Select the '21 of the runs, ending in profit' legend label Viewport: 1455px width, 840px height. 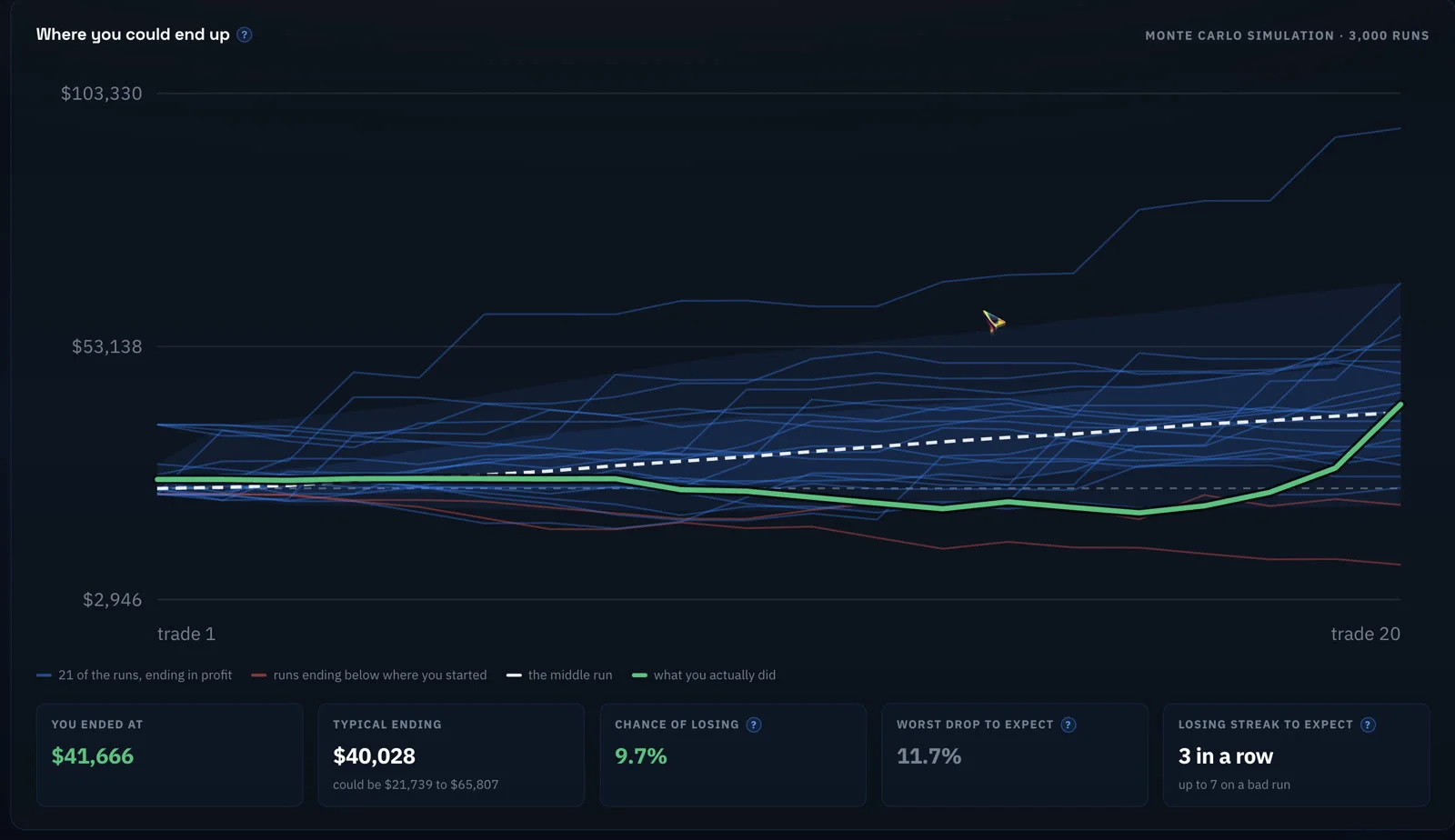(145, 675)
